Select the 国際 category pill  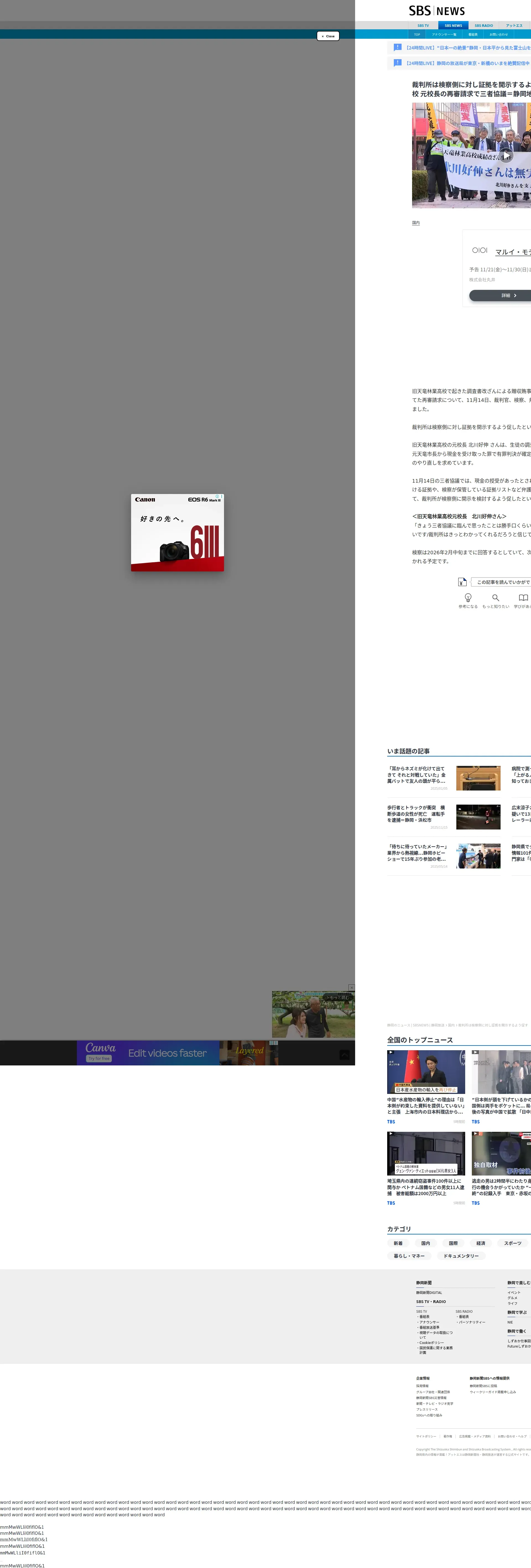453,1243
